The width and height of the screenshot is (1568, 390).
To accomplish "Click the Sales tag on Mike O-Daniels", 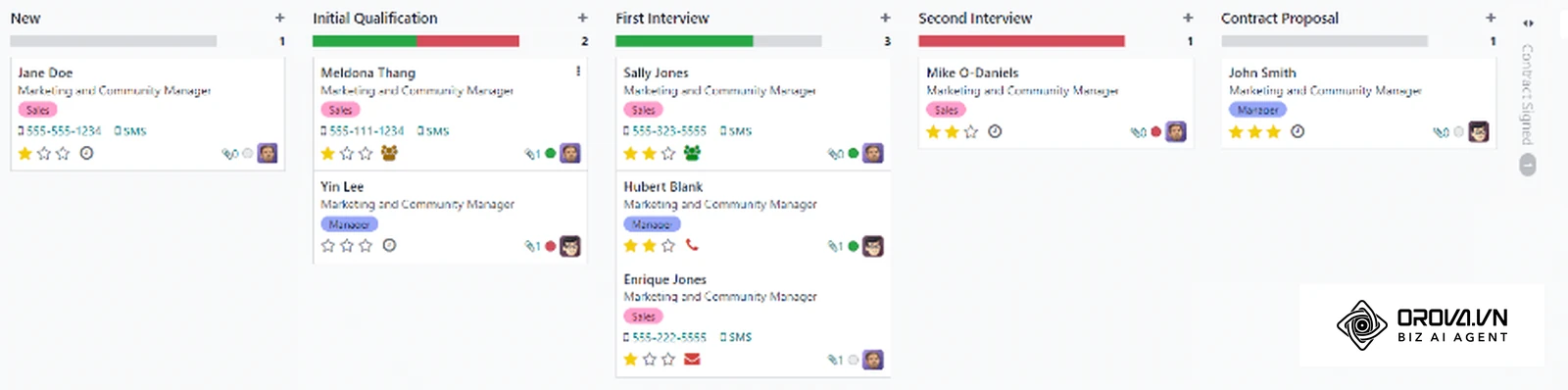I will coord(946,110).
